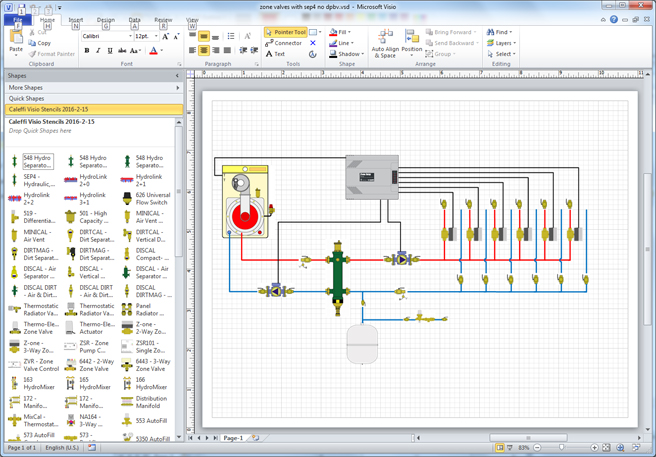Select the 626 Universal Flow Switch shape
Viewport: 656px width, 457px height.
click(x=146, y=199)
